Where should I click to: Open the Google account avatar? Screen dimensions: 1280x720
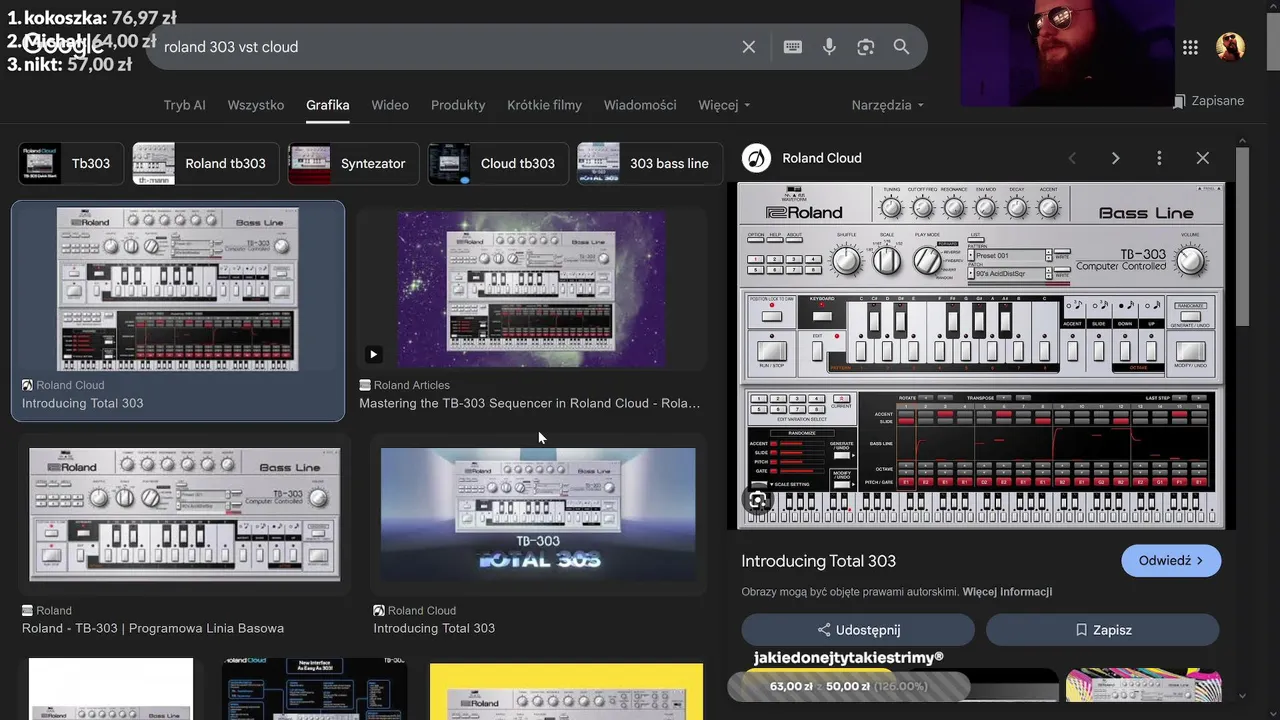point(1230,47)
